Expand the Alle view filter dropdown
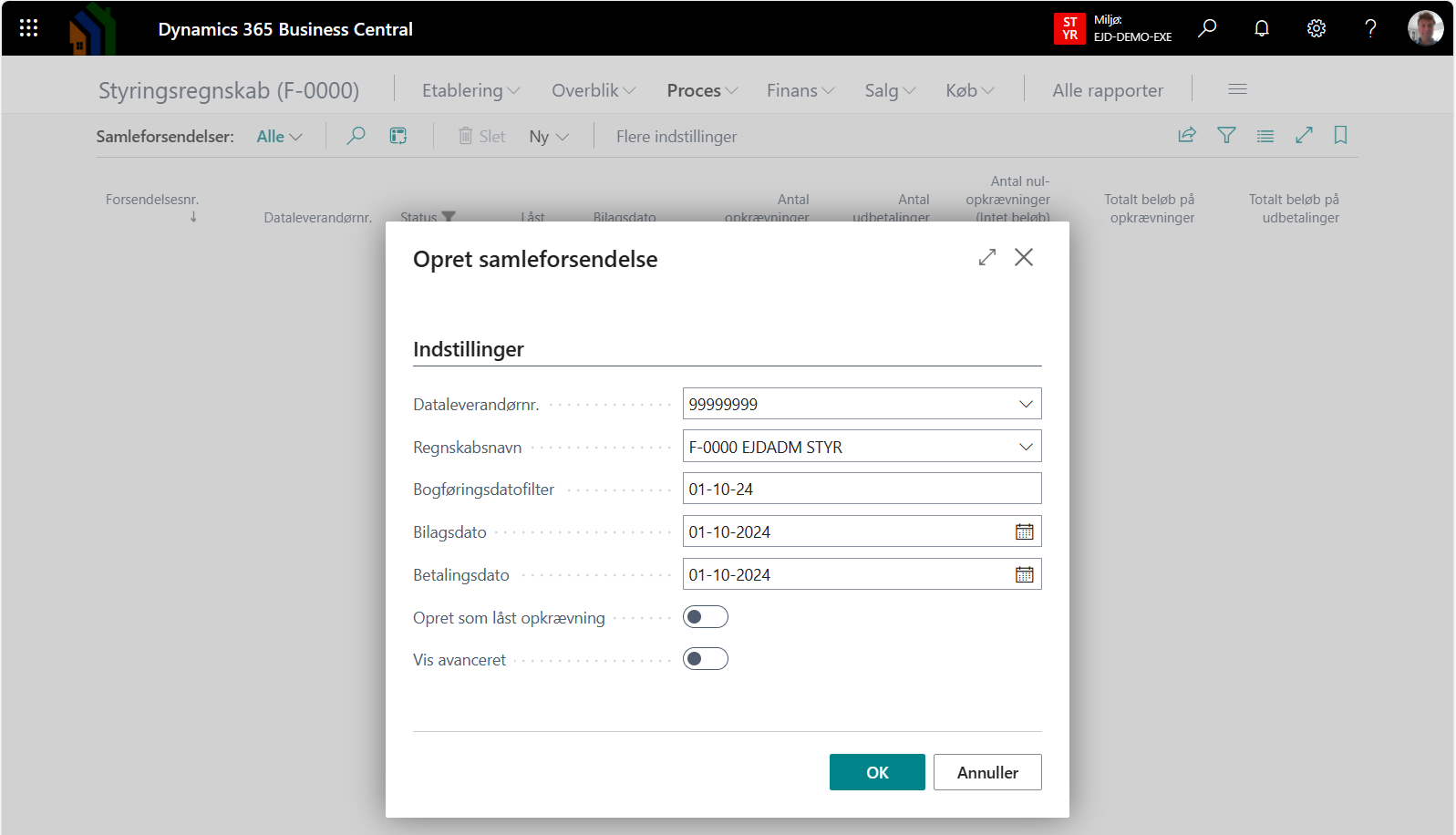 click(x=279, y=137)
